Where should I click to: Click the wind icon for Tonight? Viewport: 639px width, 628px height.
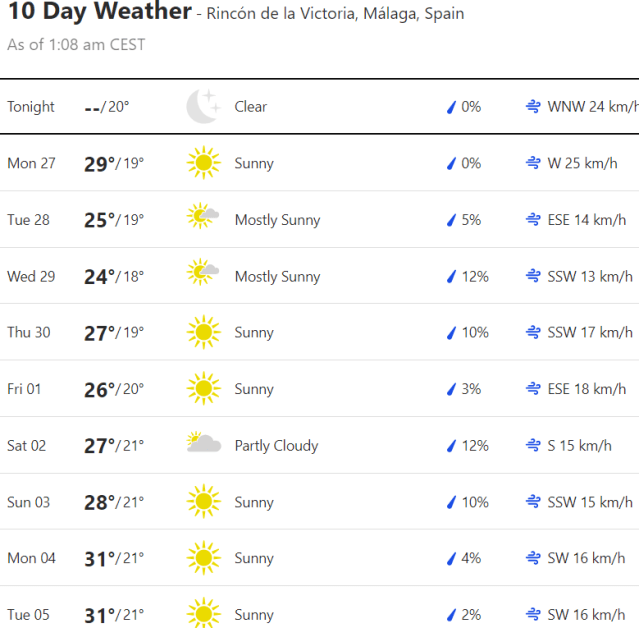tap(534, 107)
